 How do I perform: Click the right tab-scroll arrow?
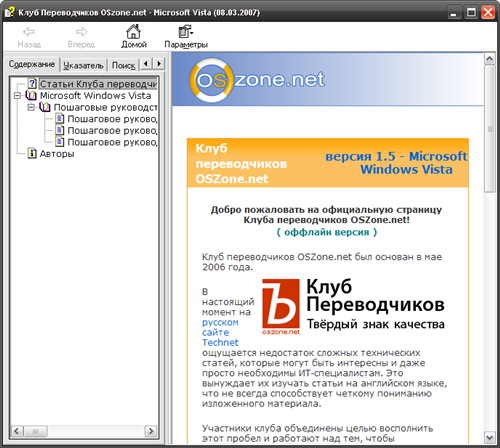159,63
